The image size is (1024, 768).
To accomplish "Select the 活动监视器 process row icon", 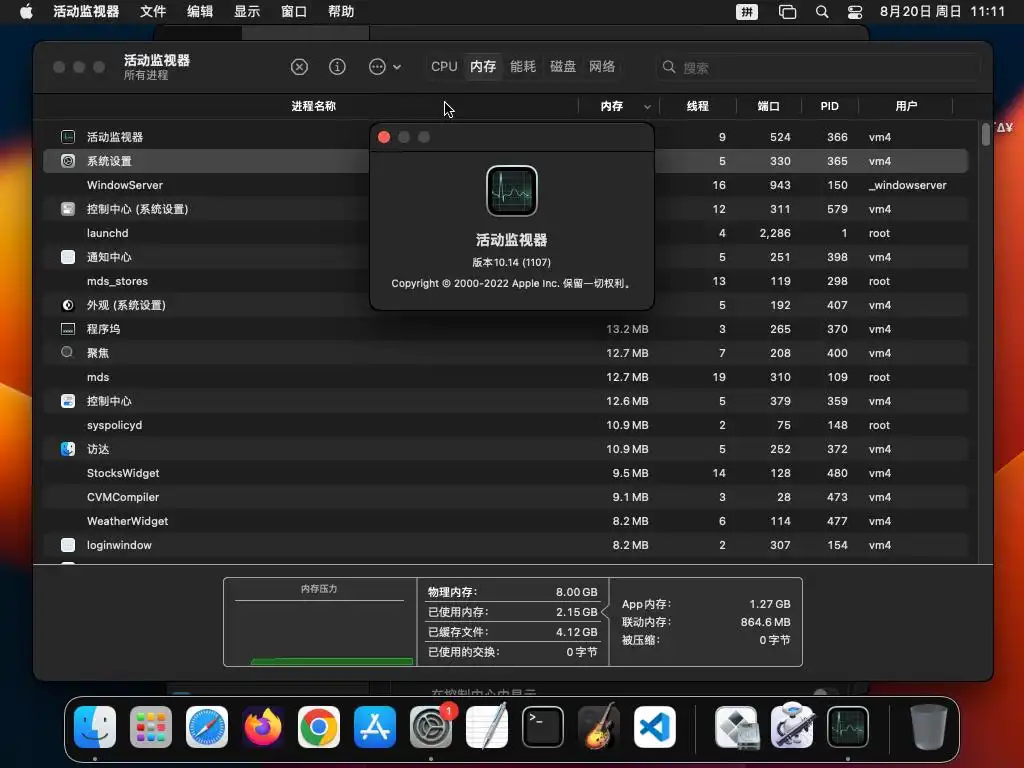I will coord(68,137).
